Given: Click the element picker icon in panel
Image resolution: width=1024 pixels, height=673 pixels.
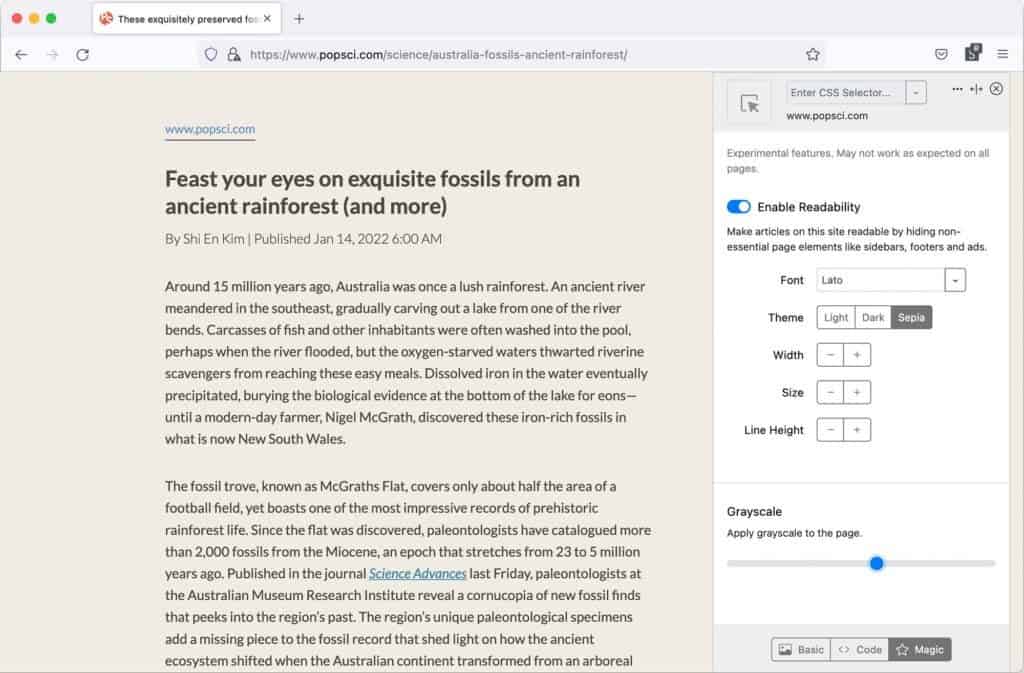Looking at the screenshot, I should point(749,103).
